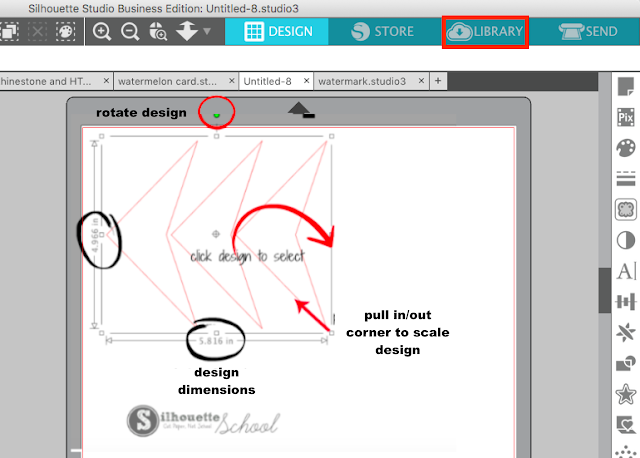Click top-right corner scale handle

(331, 136)
